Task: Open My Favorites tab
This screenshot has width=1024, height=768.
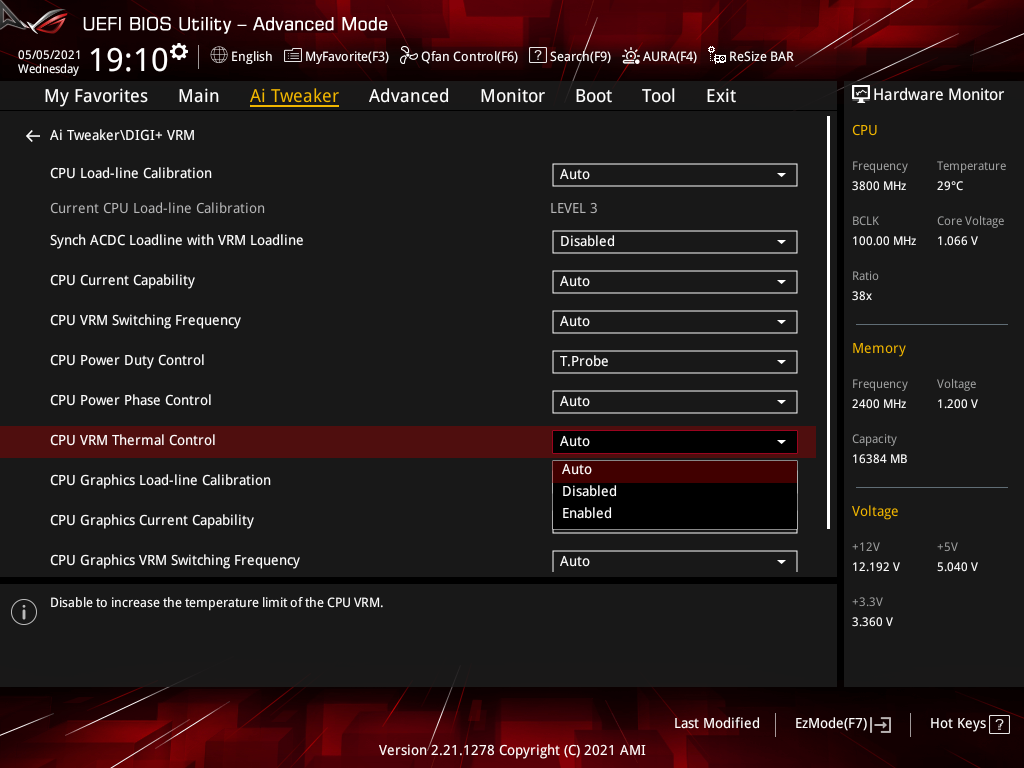Action: [96, 96]
